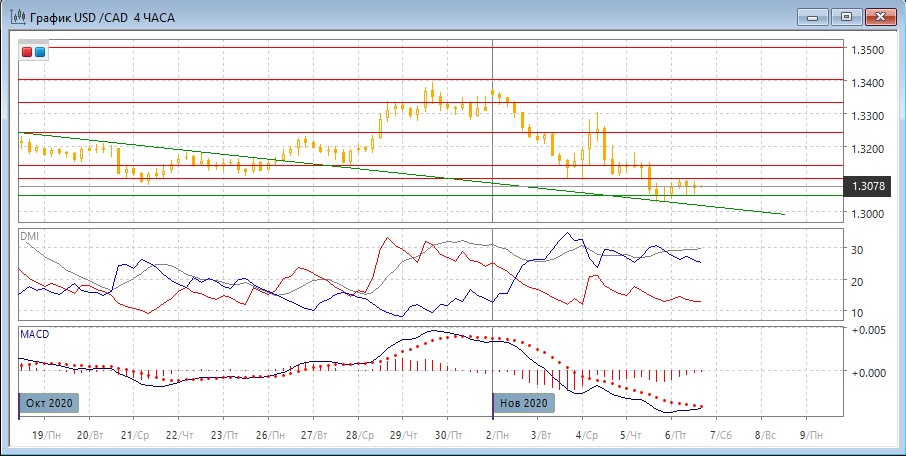Click the red square chart button
Viewport: 906px width, 456px height.
tap(27, 52)
